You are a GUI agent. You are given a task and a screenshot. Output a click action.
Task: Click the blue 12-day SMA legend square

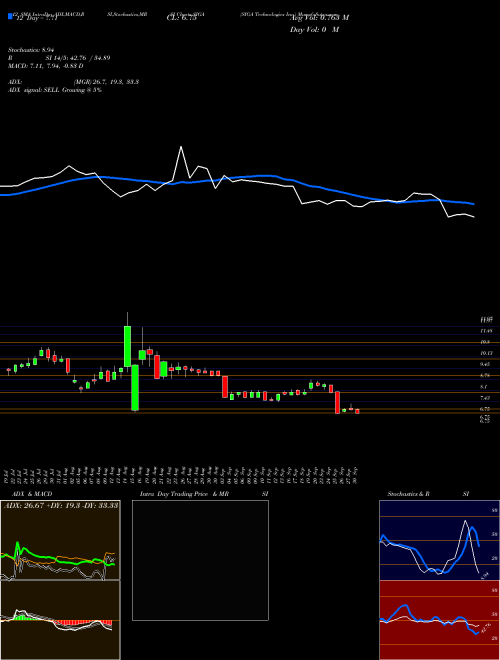[11, 17]
